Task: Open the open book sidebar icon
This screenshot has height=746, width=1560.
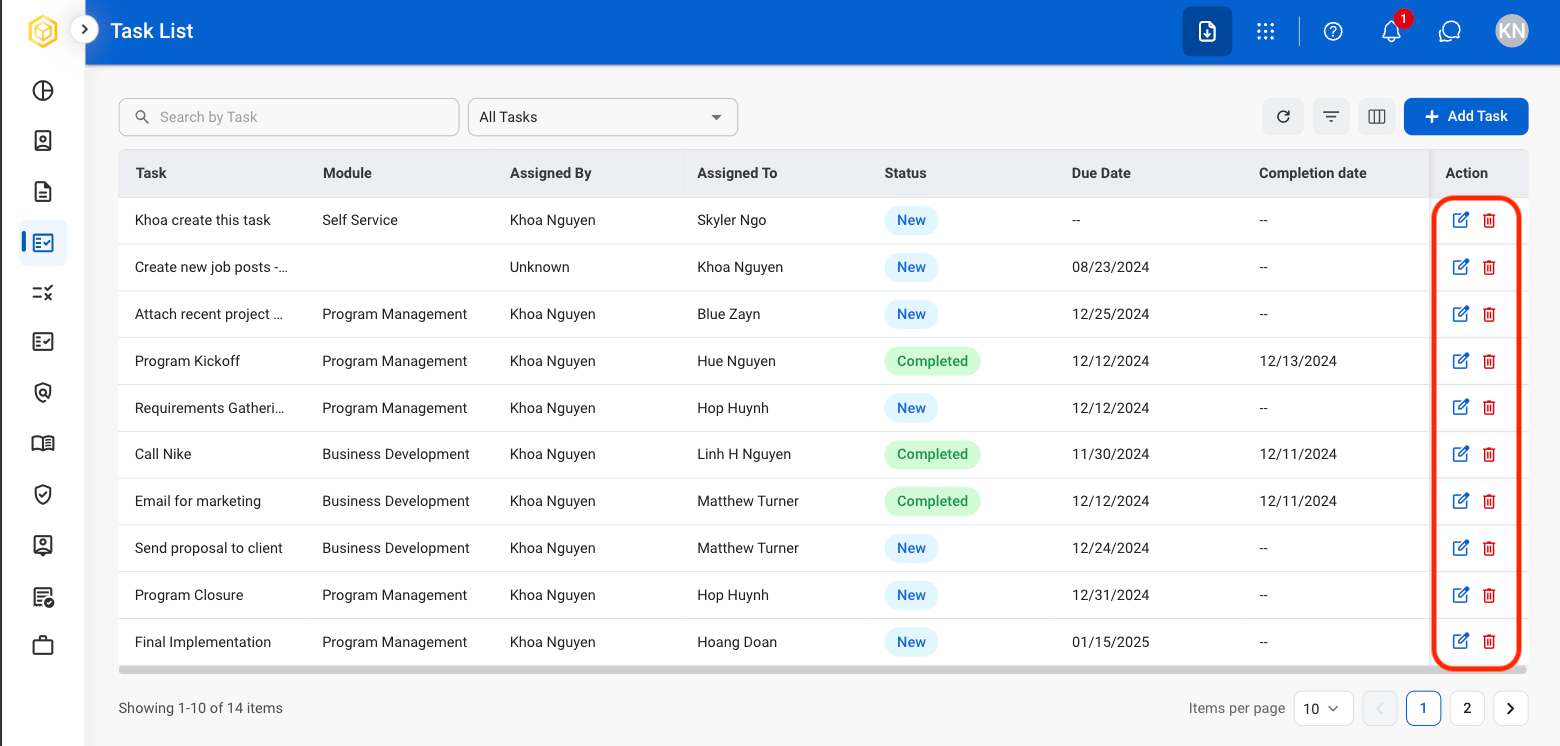Action: coord(43,443)
